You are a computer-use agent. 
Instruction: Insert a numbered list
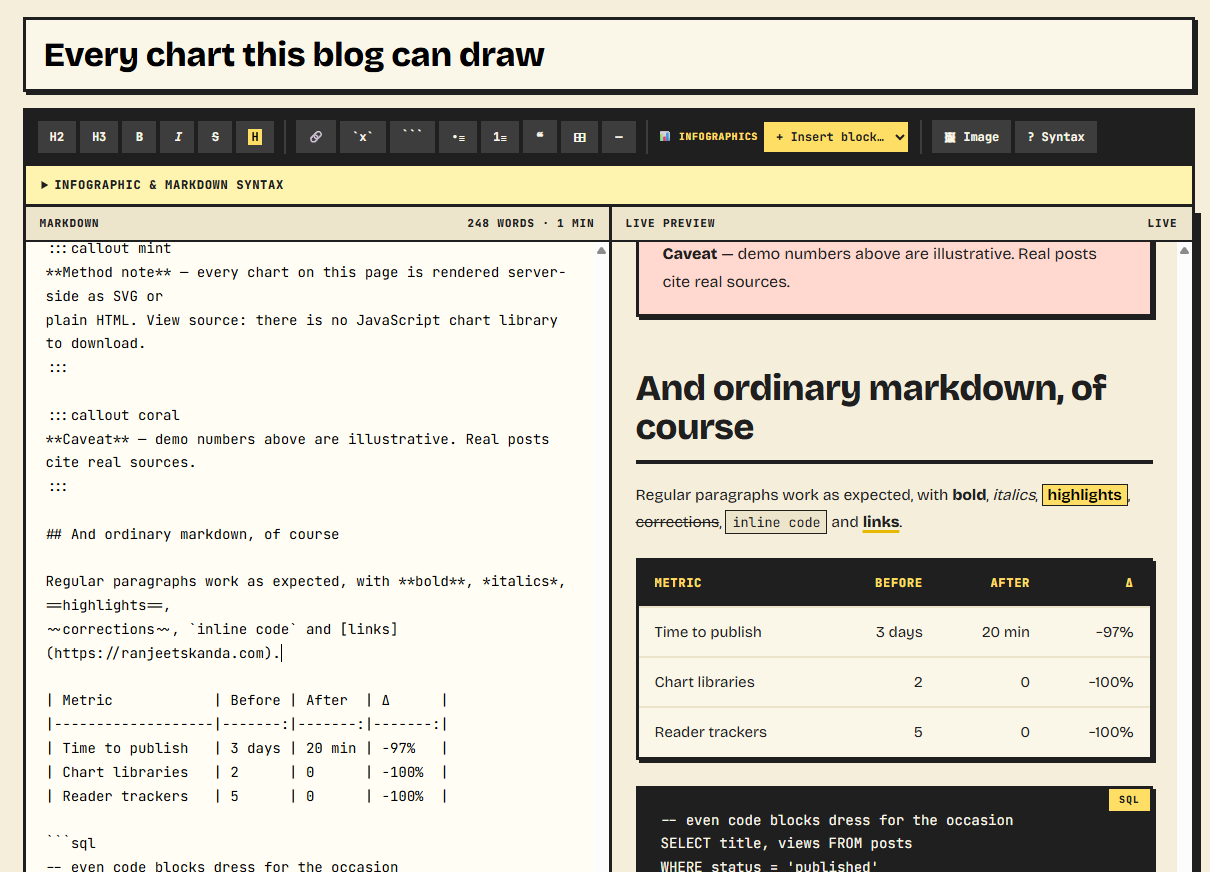[499, 137]
